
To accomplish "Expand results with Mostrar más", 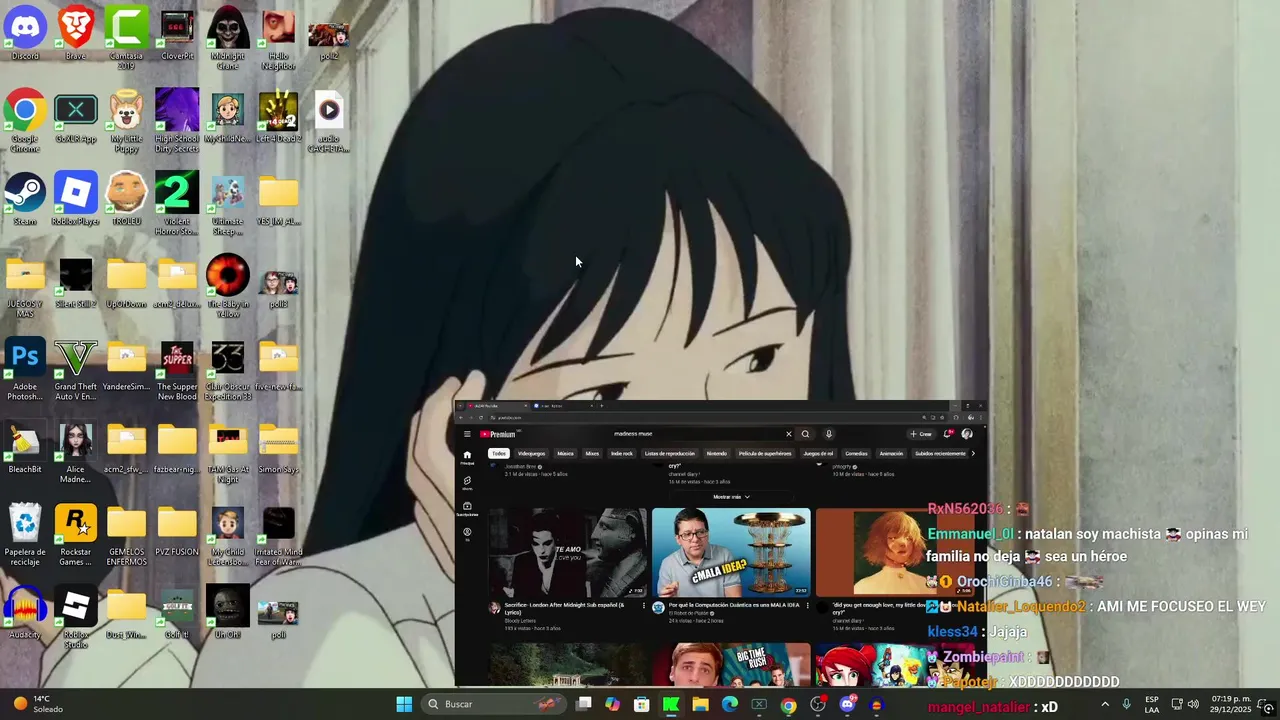I will click(731, 497).
